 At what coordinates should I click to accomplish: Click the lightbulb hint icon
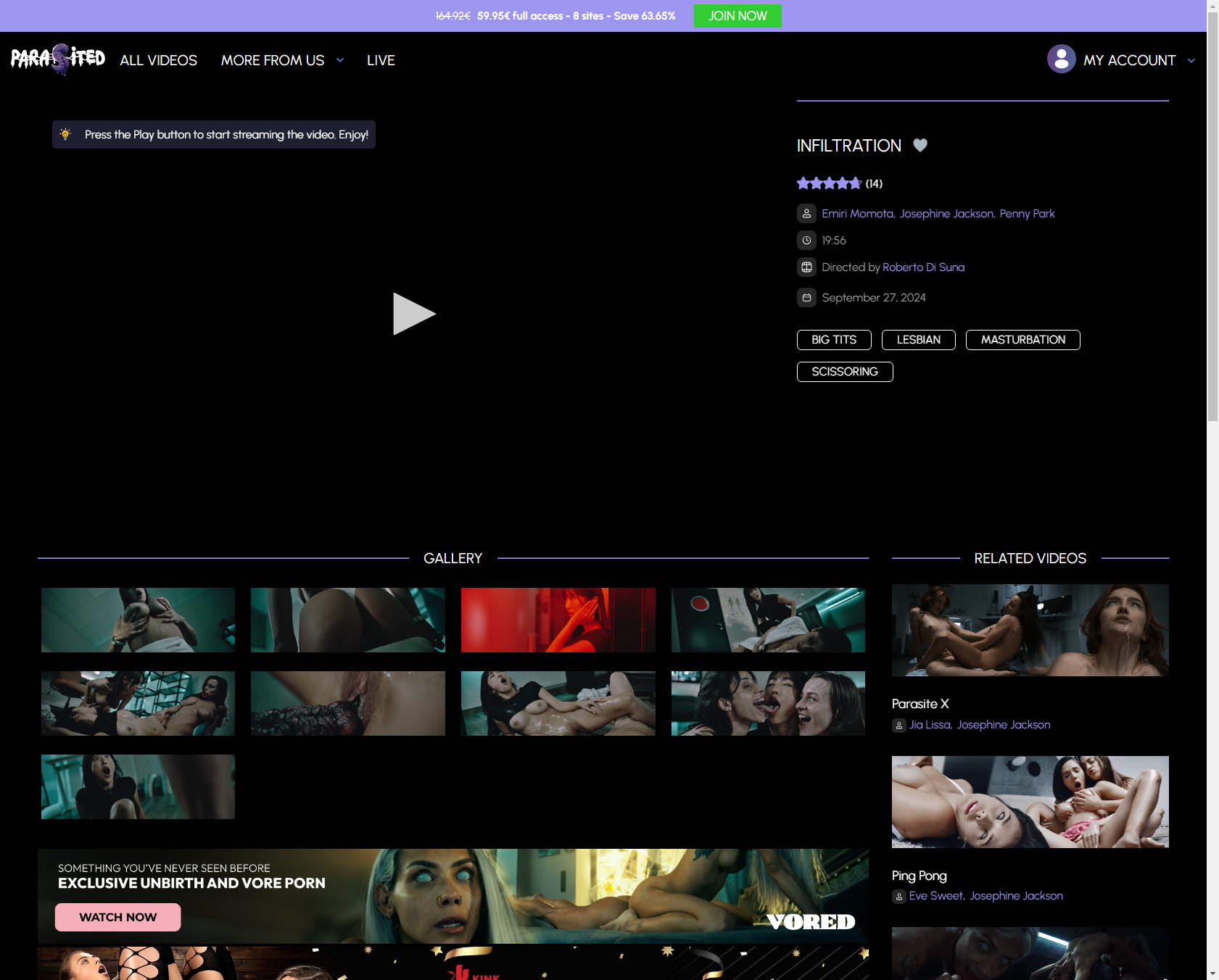click(x=65, y=135)
